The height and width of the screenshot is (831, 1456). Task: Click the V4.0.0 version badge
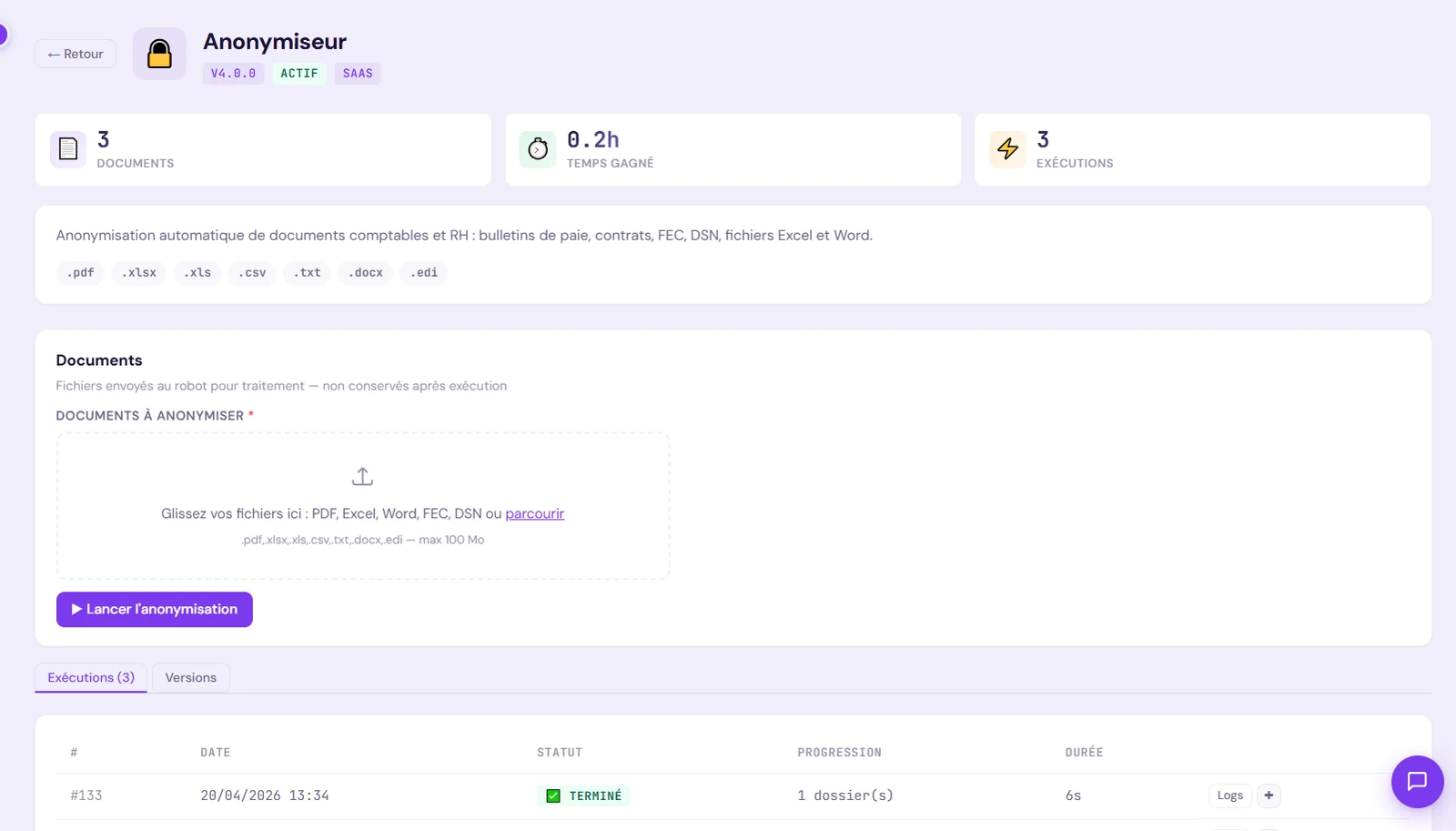(233, 74)
